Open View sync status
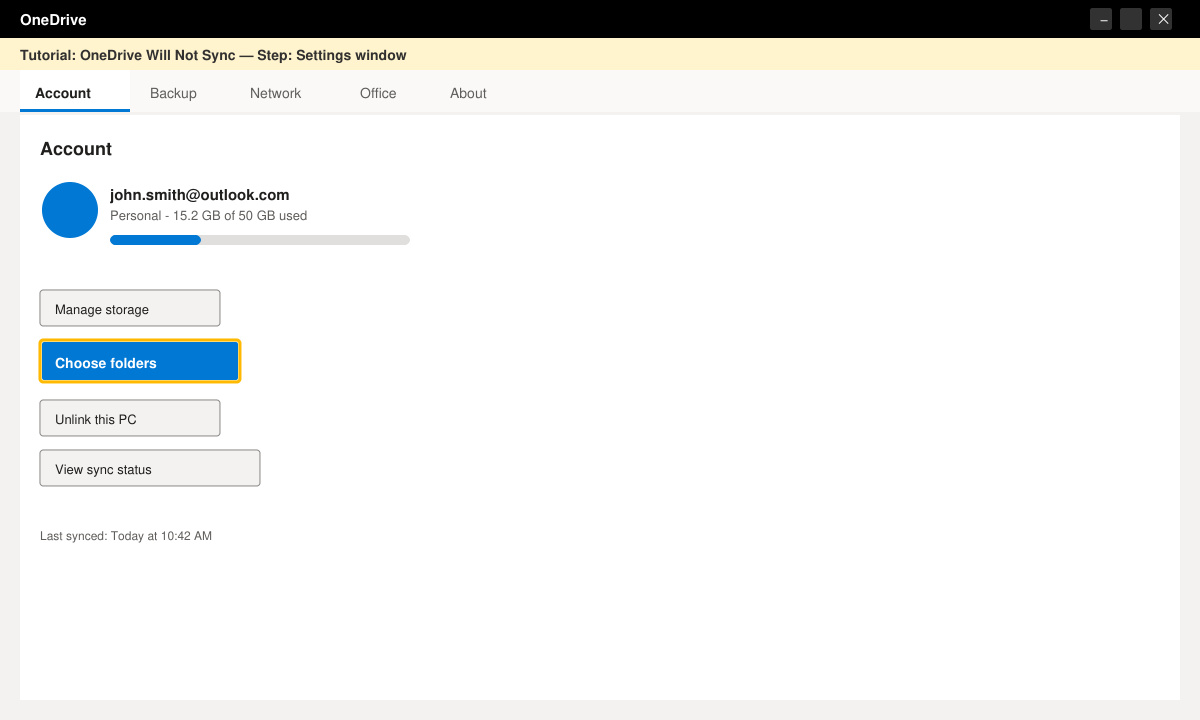The image size is (1200, 720). [x=150, y=468]
